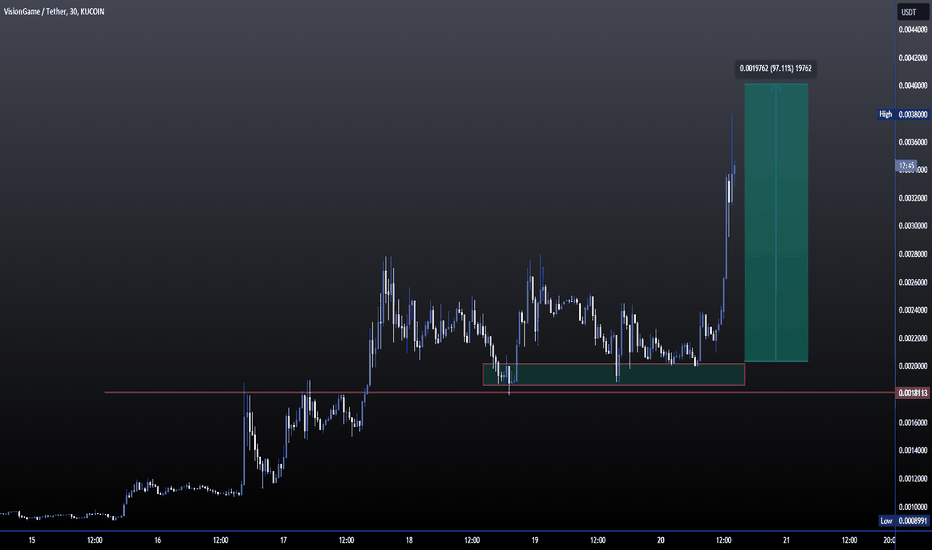This screenshot has height=550, width=932.
Task: Click date label 20 on time axis
Action: [x=661, y=540]
